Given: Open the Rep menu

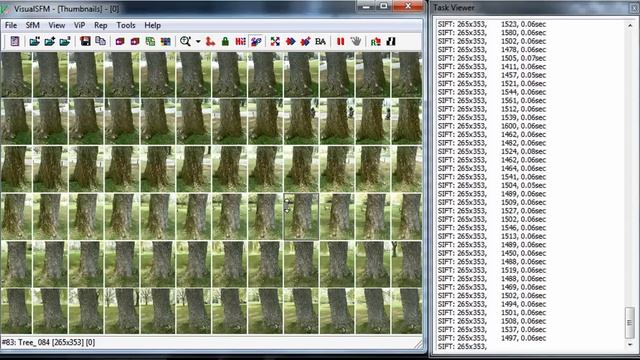Looking at the screenshot, I should point(101,25).
